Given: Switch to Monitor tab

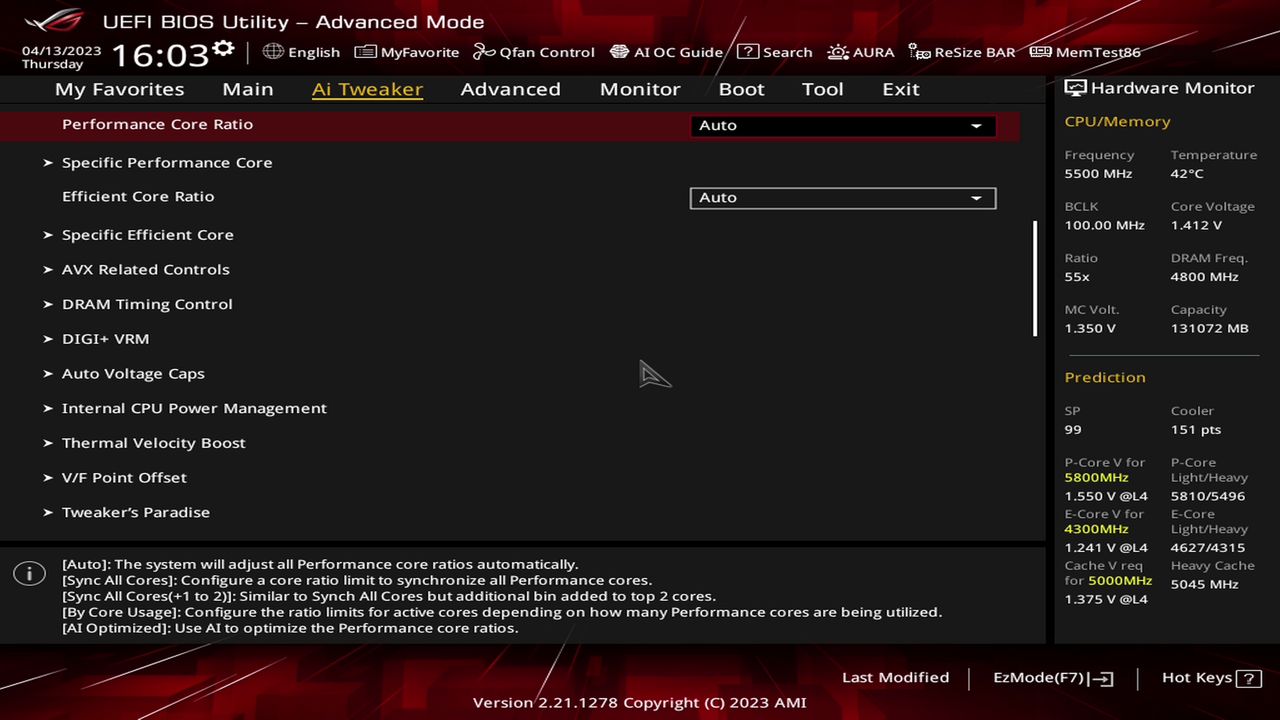Looking at the screenshot, I should click(x=640, y=89).
